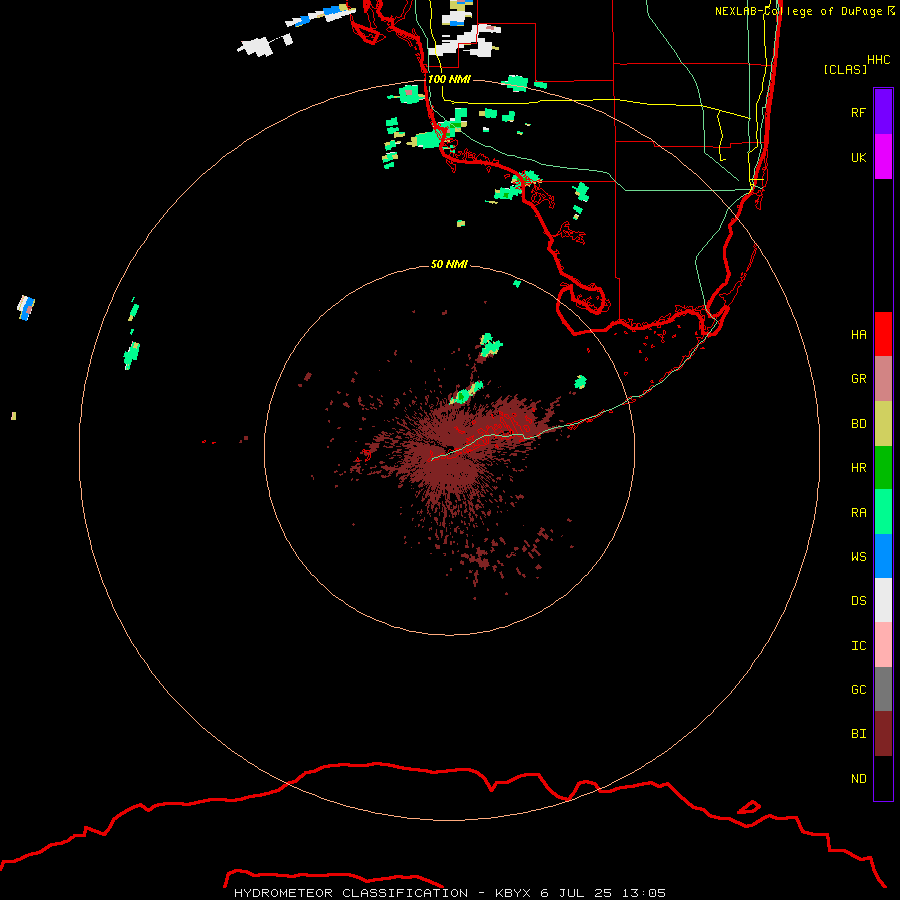This screenshot has height=900, width=900.
Task: Click the Hydrometeor Classification KBYX title
Action: tap(449, 893)
